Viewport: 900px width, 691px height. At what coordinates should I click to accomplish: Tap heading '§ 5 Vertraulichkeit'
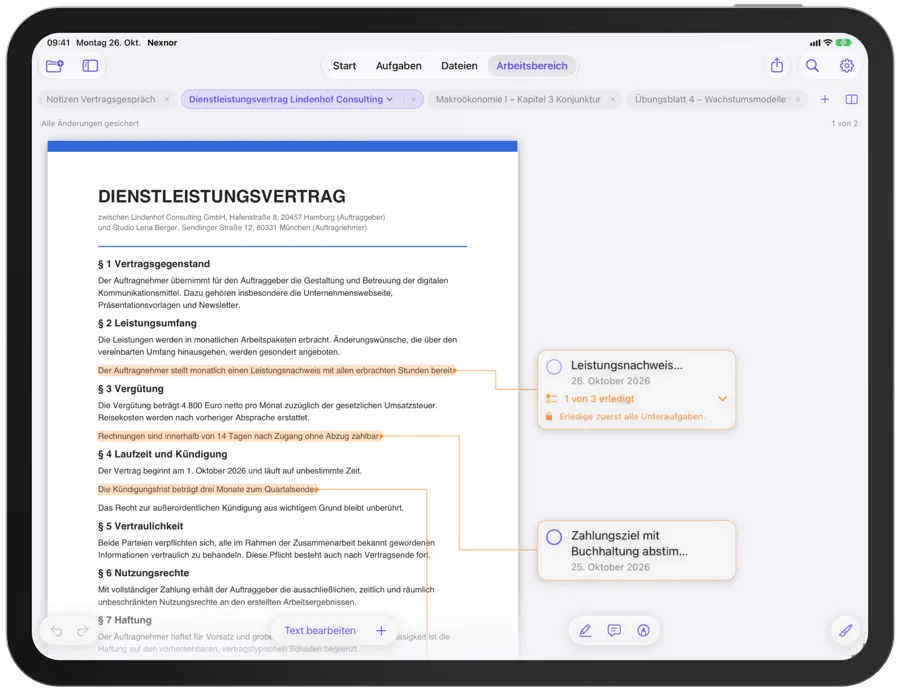(x=141, y=526)
